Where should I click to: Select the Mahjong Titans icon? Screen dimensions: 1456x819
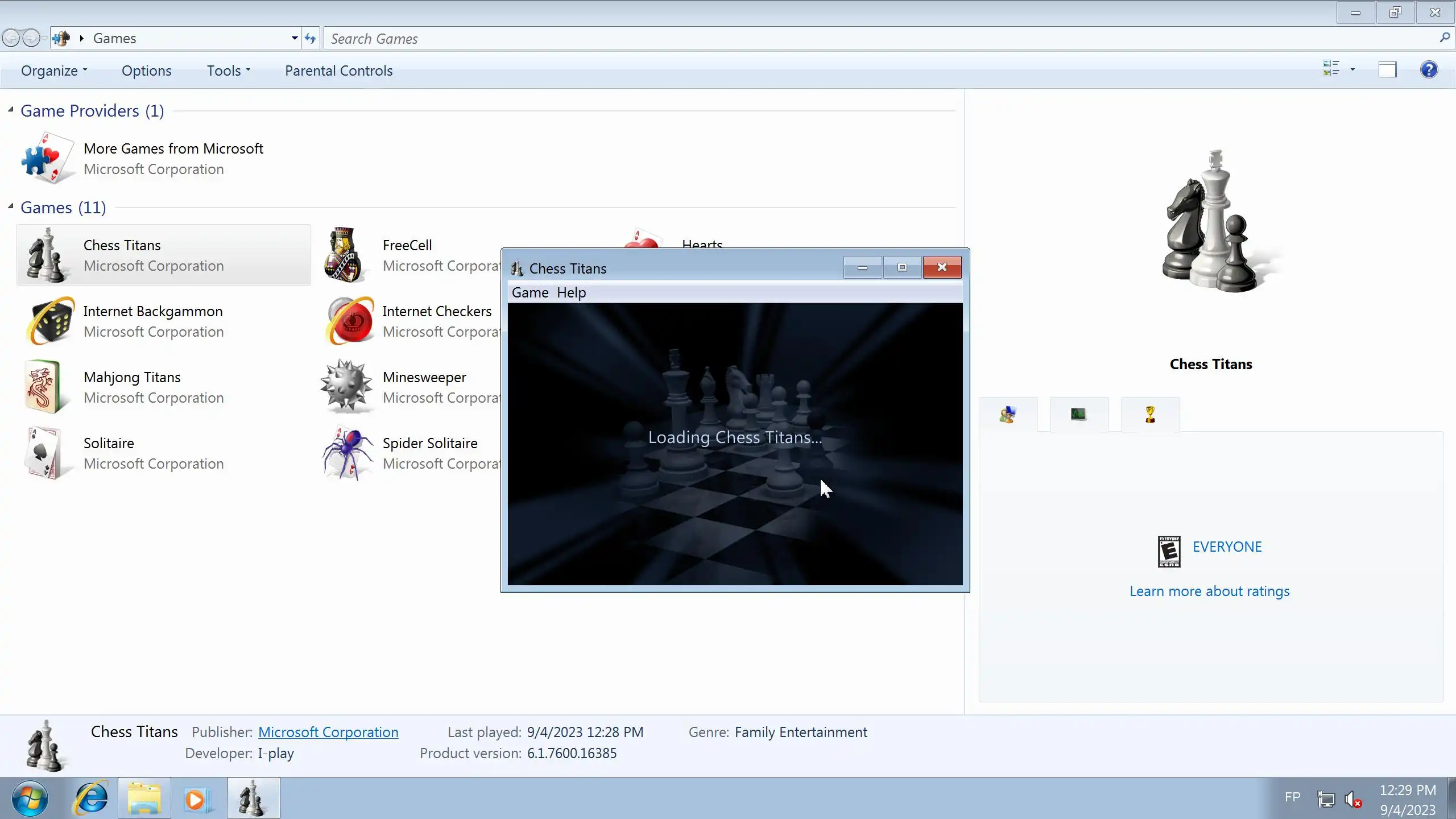(x=43, y=387)
